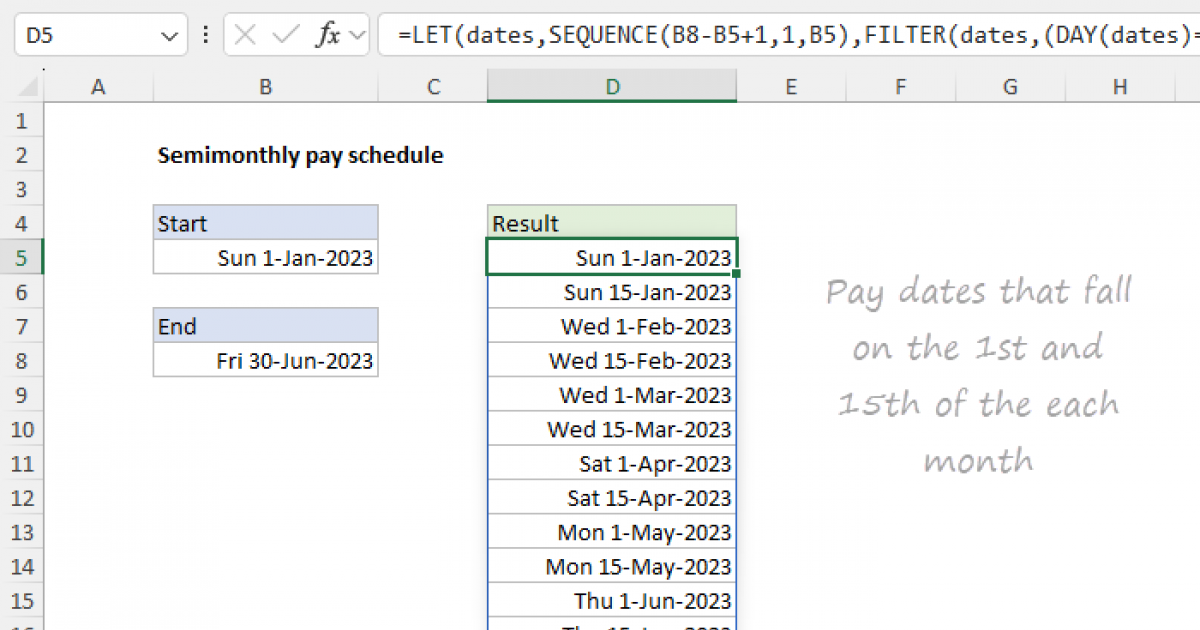The width and height of the screenshot is (1200, 630).
Task: Select the Start label cell B4
Action: [264, 222]
